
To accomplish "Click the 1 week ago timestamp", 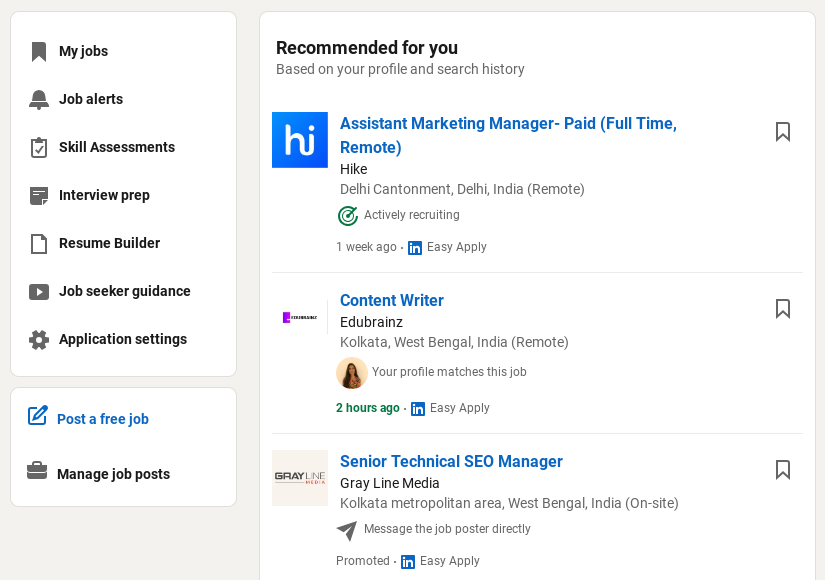I will tap(366, 247).
